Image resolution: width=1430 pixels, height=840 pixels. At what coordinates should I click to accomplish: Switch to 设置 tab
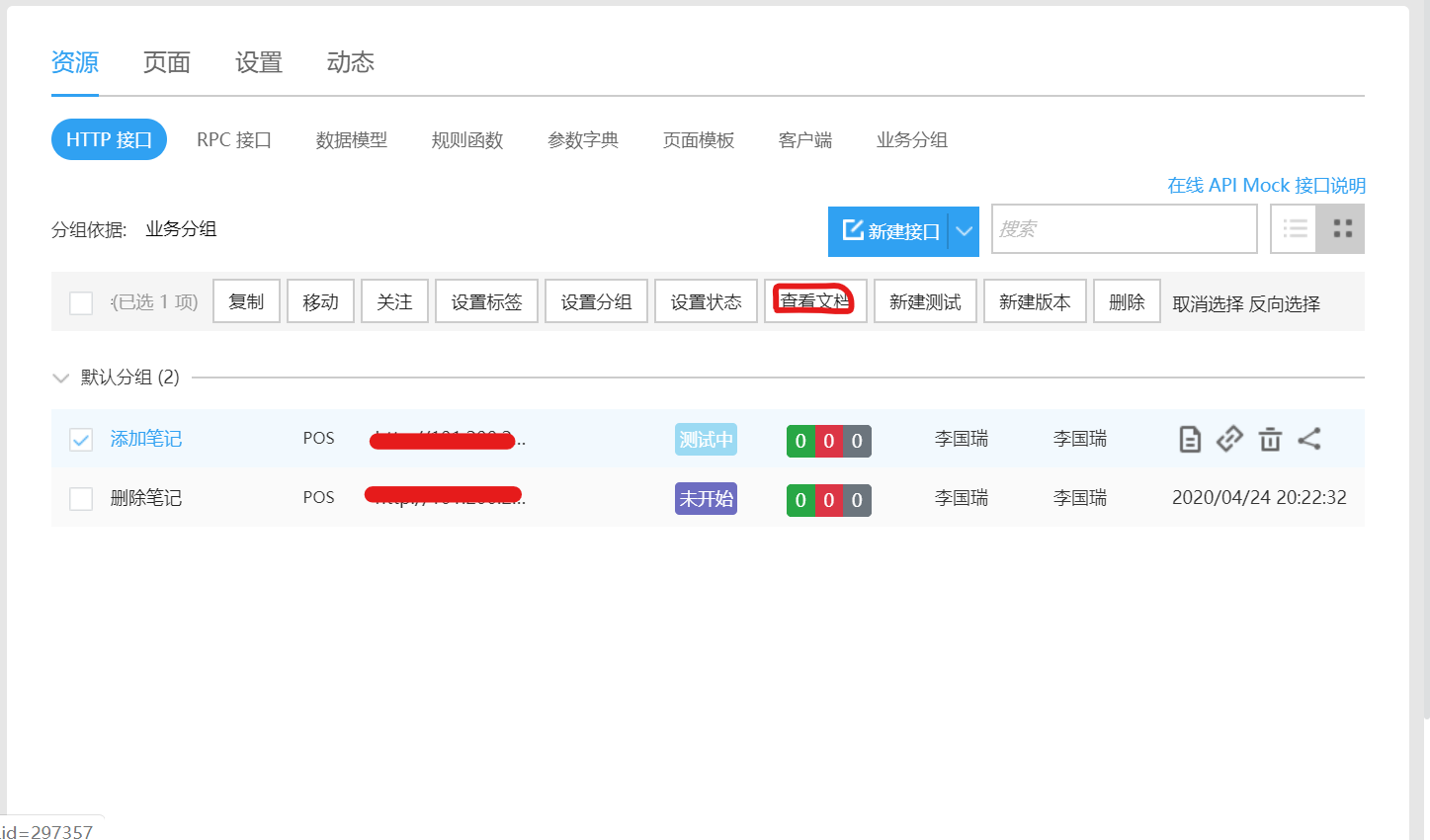point(259,62)
